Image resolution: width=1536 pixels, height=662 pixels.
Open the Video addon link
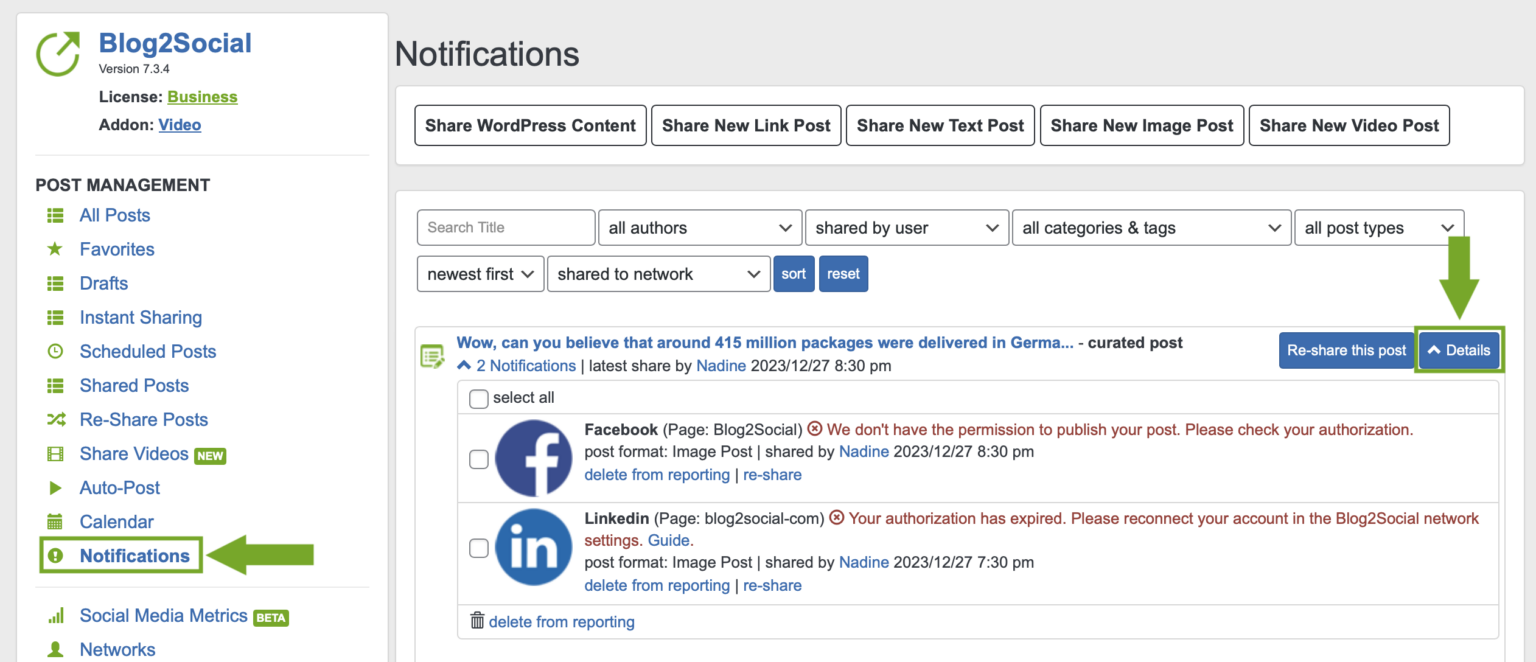[x=180, y=125]
